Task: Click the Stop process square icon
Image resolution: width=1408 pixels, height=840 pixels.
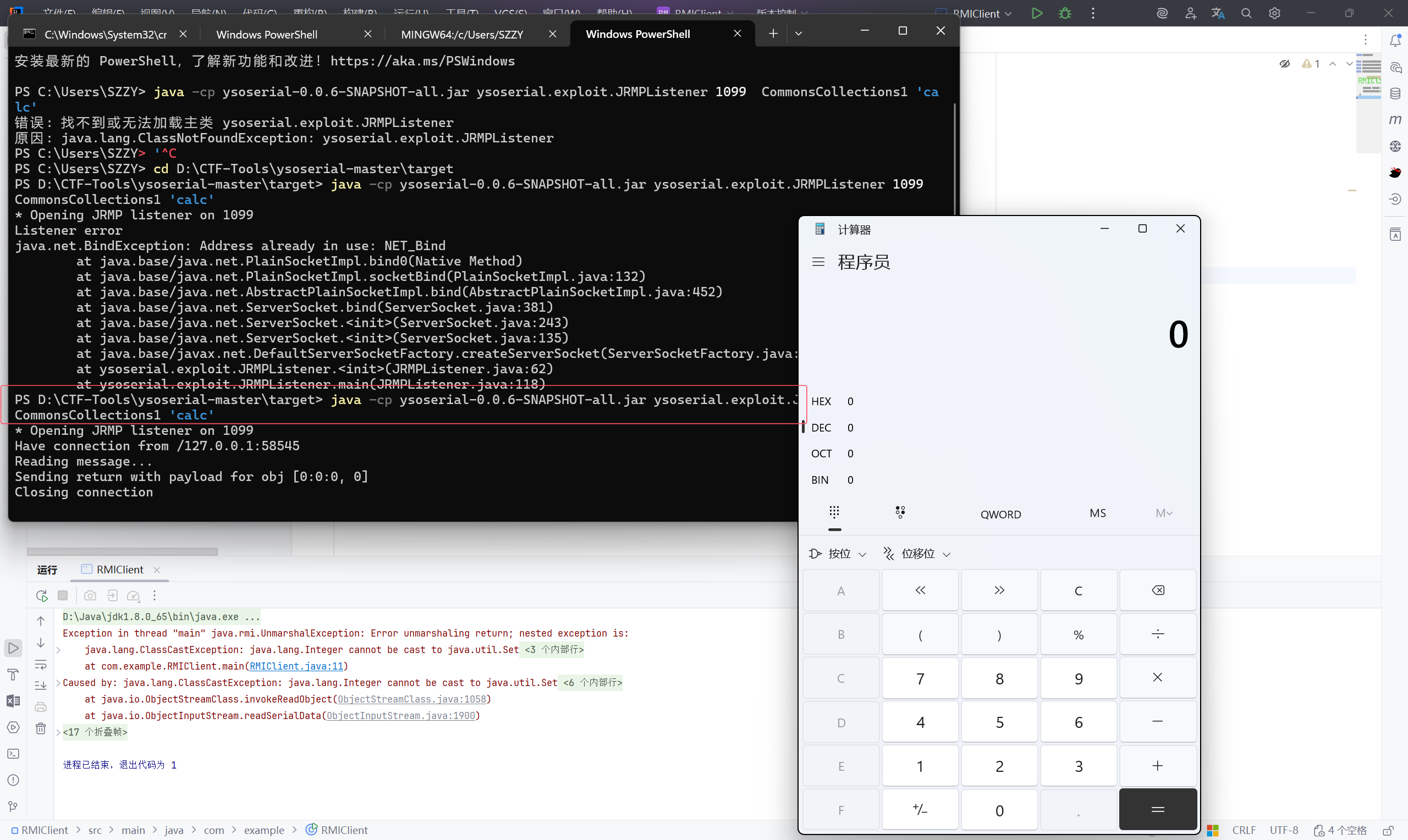Action: (63, 595)
